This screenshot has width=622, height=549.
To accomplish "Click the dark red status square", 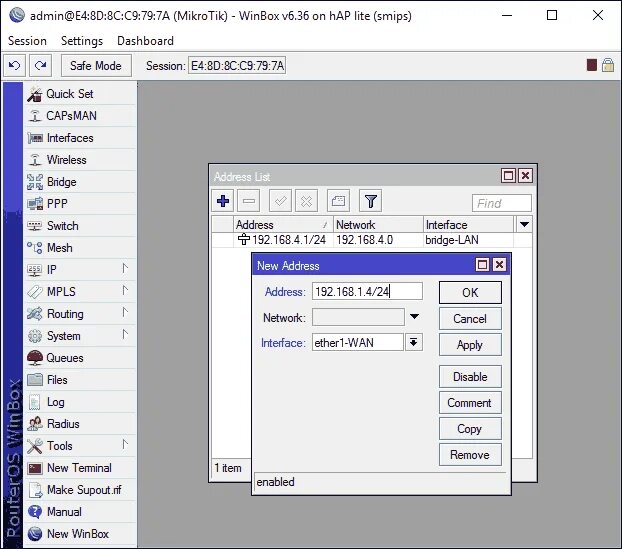I will pos(591,65).
